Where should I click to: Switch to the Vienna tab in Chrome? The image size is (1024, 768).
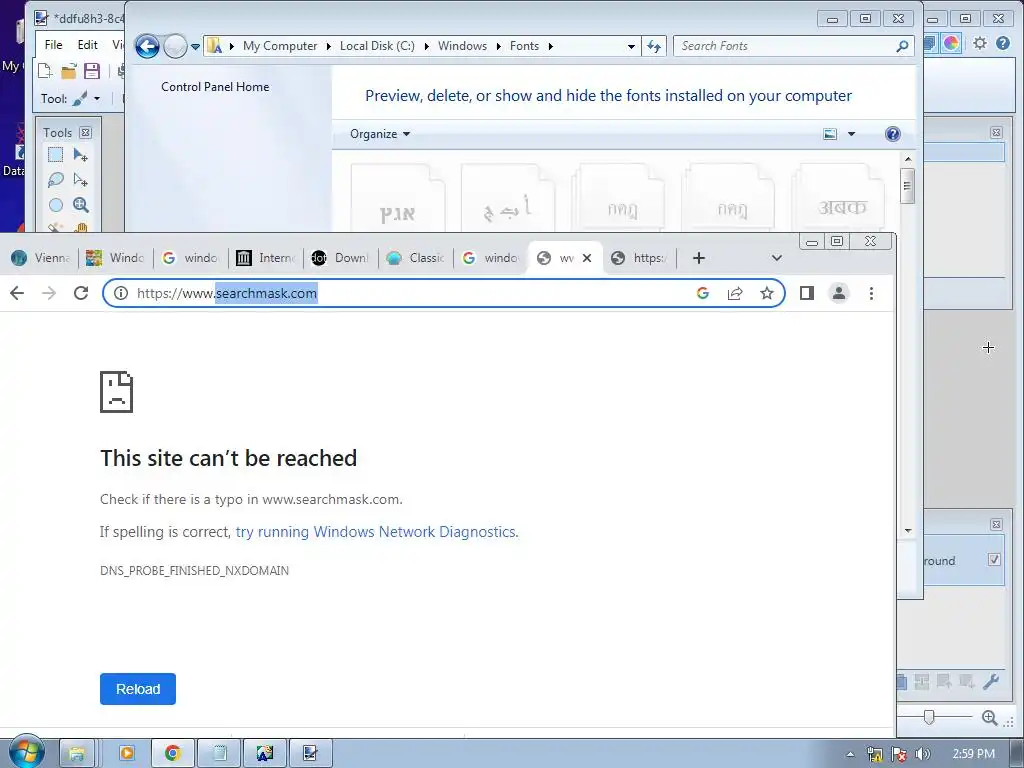(41, 258)
